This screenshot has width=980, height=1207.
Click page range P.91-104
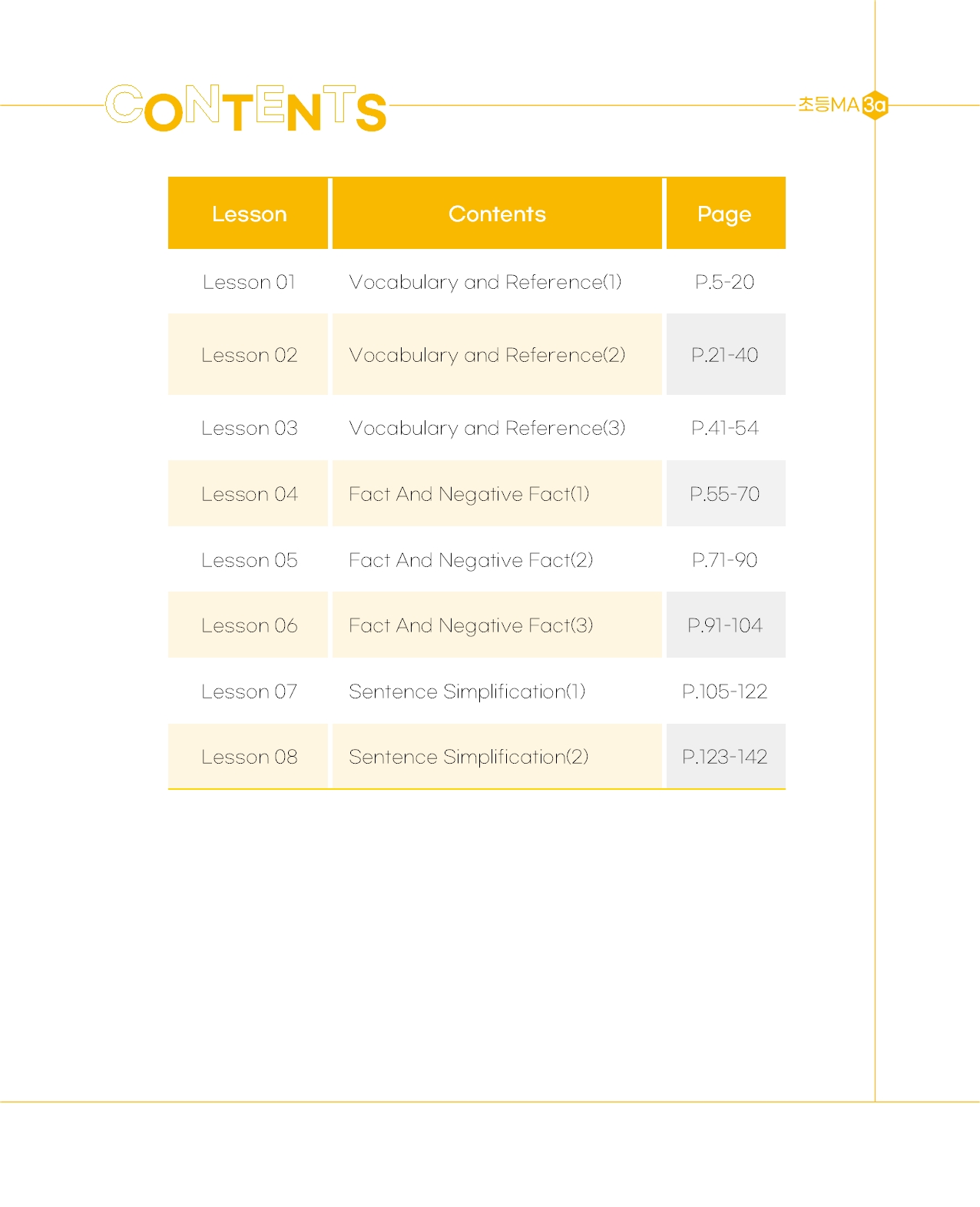[725, 625]
